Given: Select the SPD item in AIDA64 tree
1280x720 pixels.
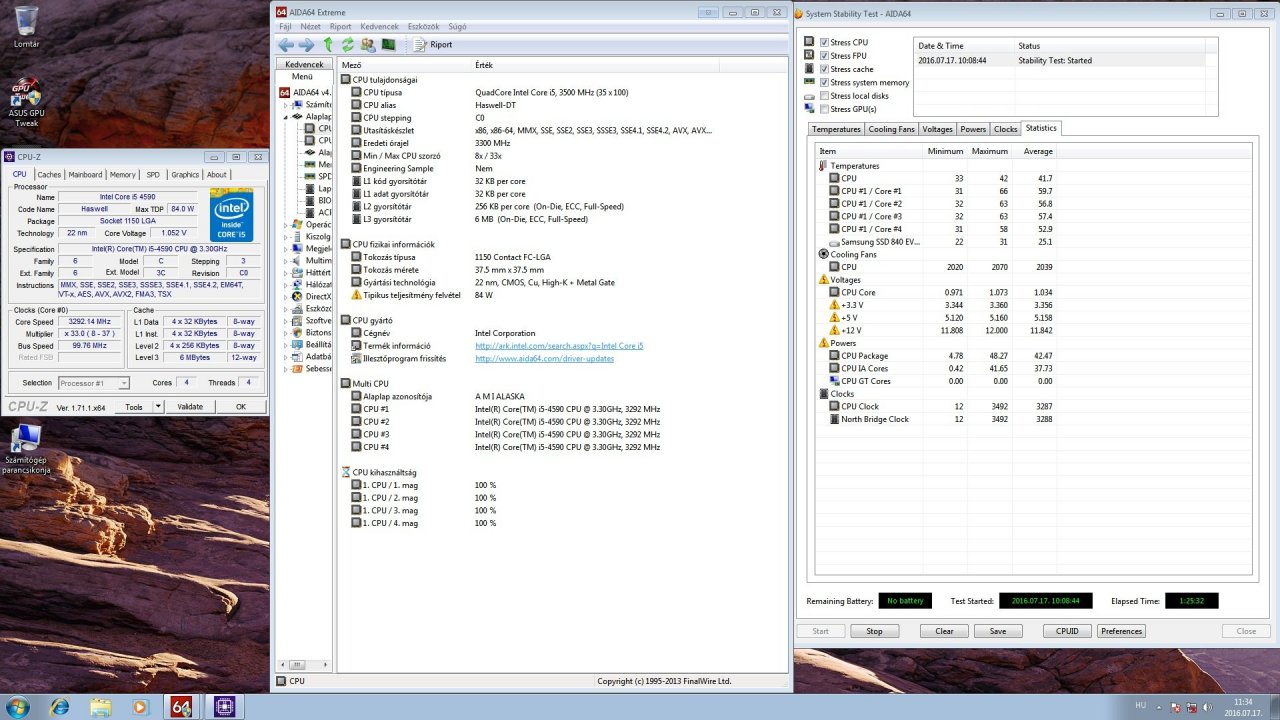Looking at the screenshot, I should coord(319,176).
